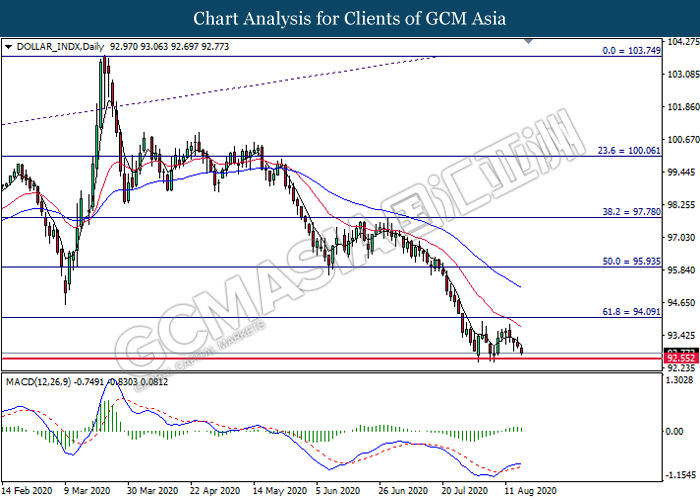The image size is (700, 500).
Task: Click the MACD(12,26,9) indicator label
Action: [x=38, y=382]
